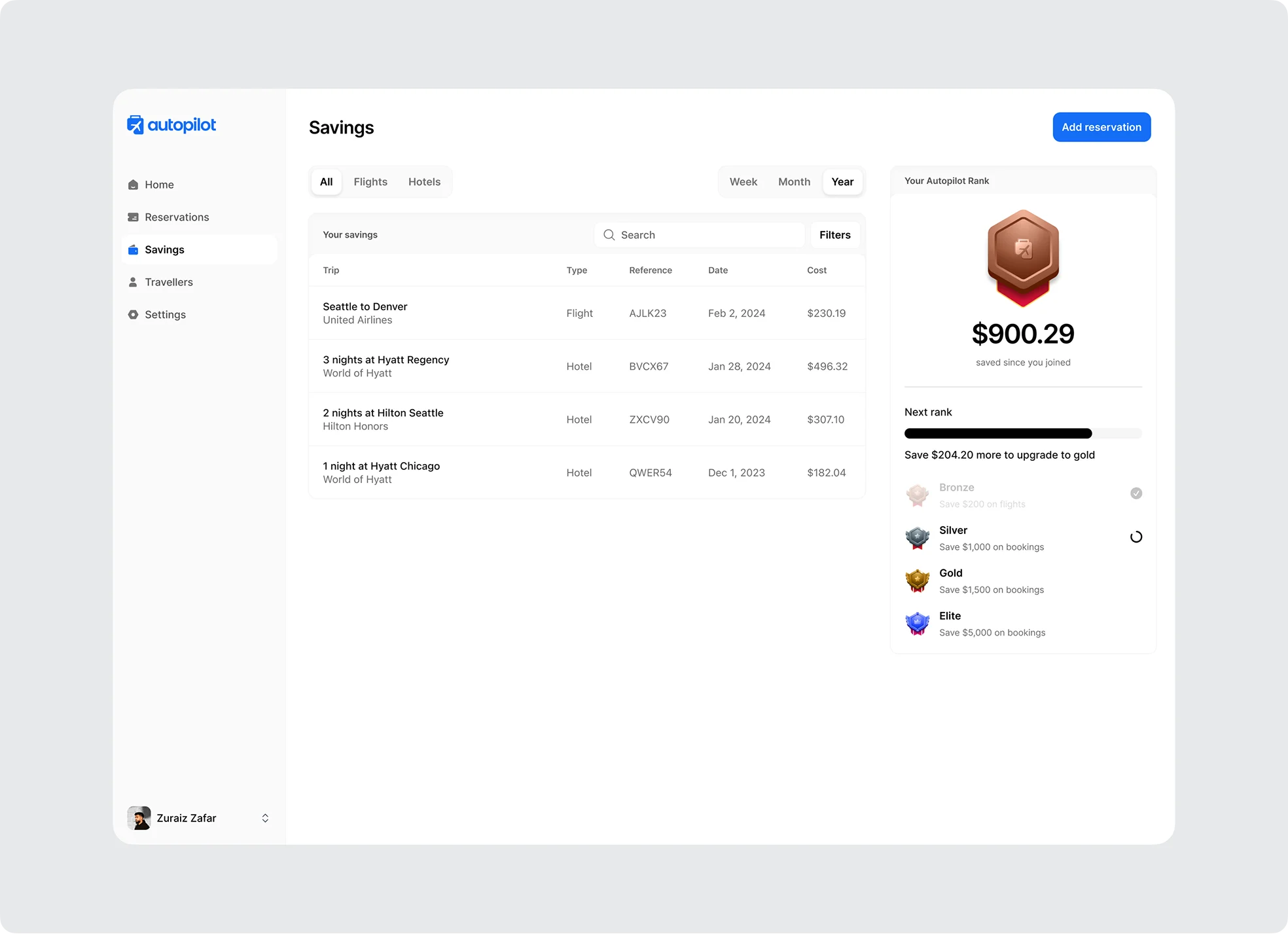Click the search magnifier icon

[609, 235]
